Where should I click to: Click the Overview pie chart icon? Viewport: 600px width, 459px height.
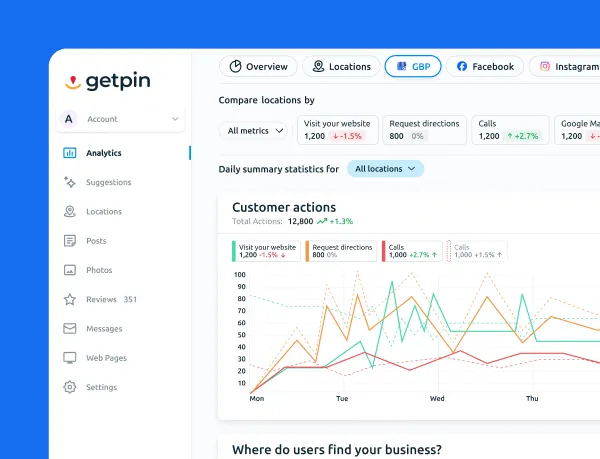(235, 67)
